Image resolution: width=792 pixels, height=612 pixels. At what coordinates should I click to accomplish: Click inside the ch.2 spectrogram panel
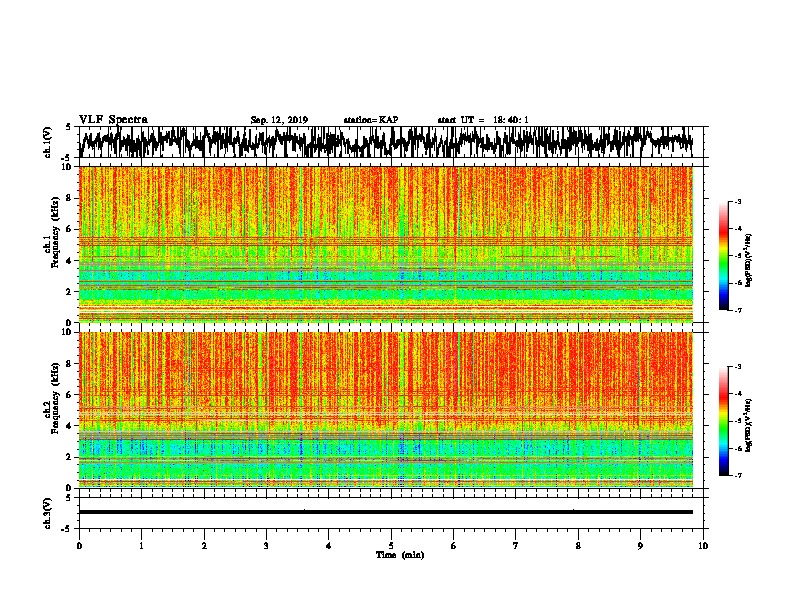385,410
